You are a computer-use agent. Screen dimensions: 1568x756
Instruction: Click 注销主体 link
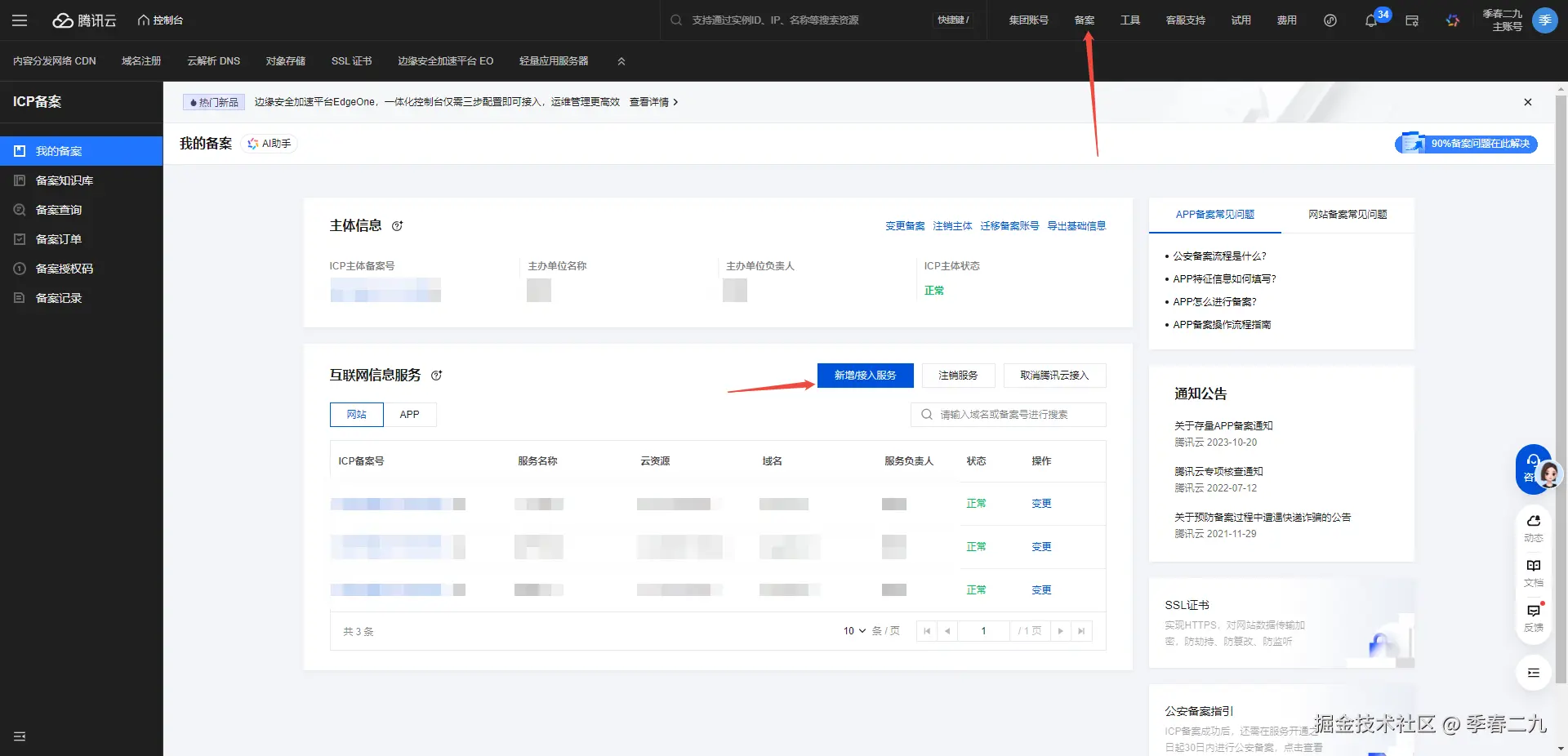pyautogui.click(x=952, y=226)
